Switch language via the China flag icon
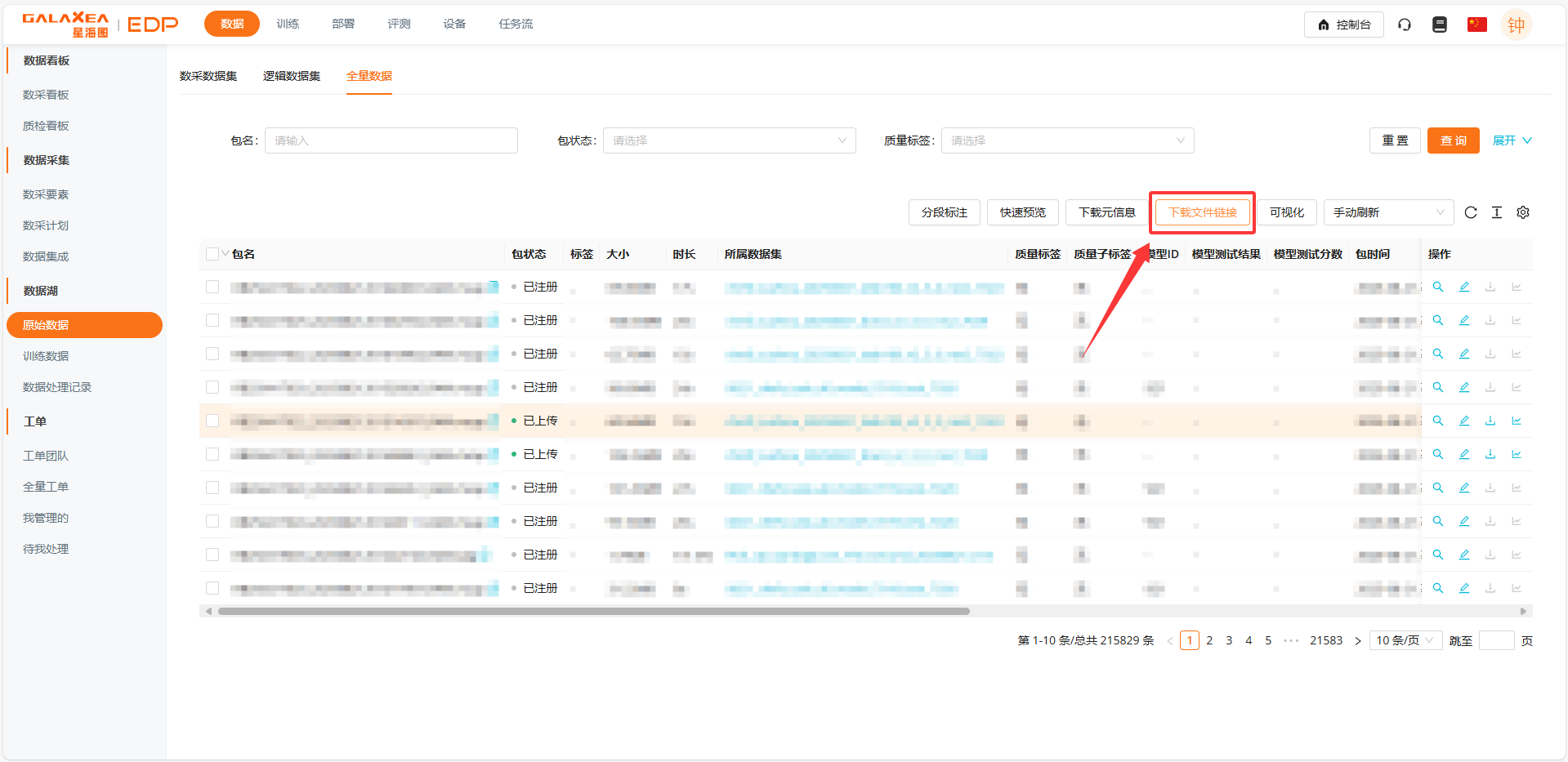Screen dimensions: 1568x762 (x=1476, y=25)
